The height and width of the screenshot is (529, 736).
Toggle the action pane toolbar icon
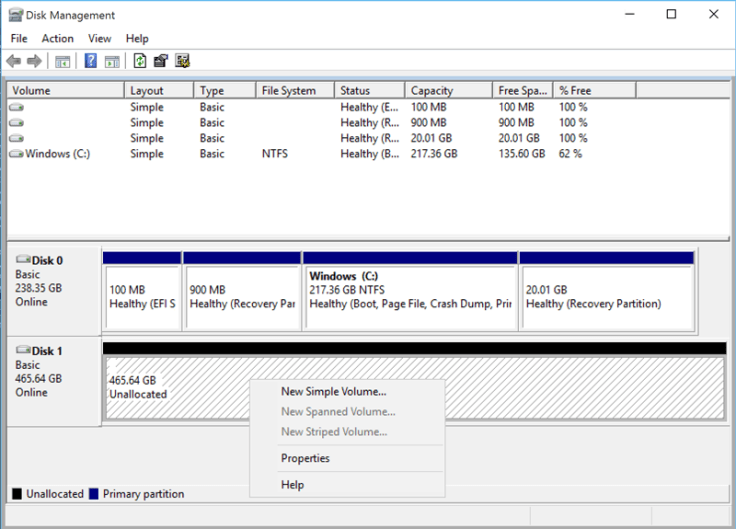(112, 61)
